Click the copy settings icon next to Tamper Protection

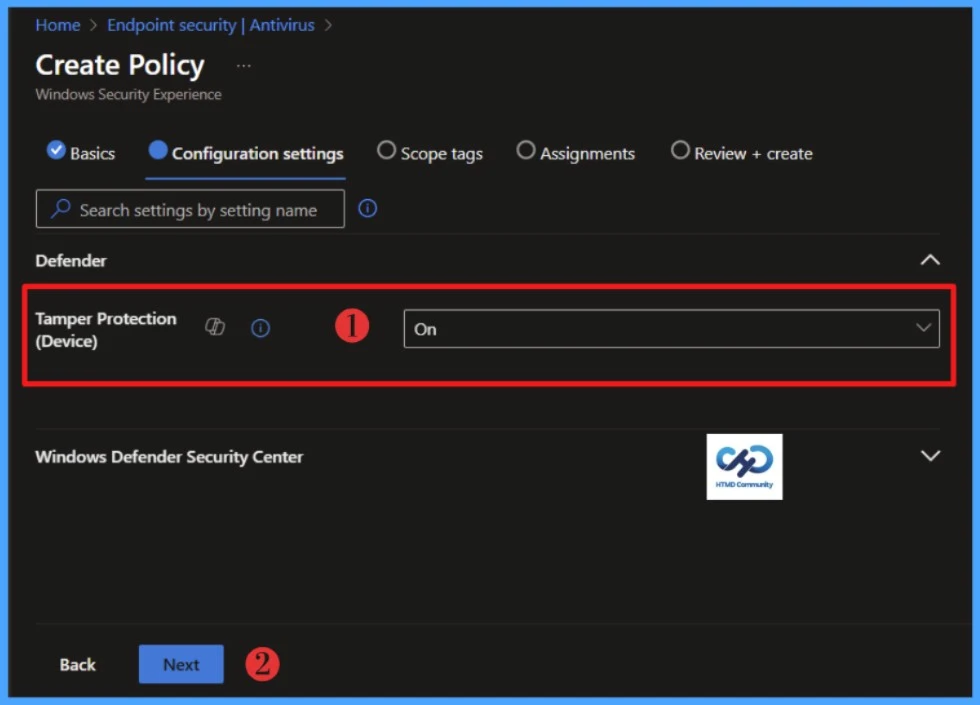tap(214, 328)
